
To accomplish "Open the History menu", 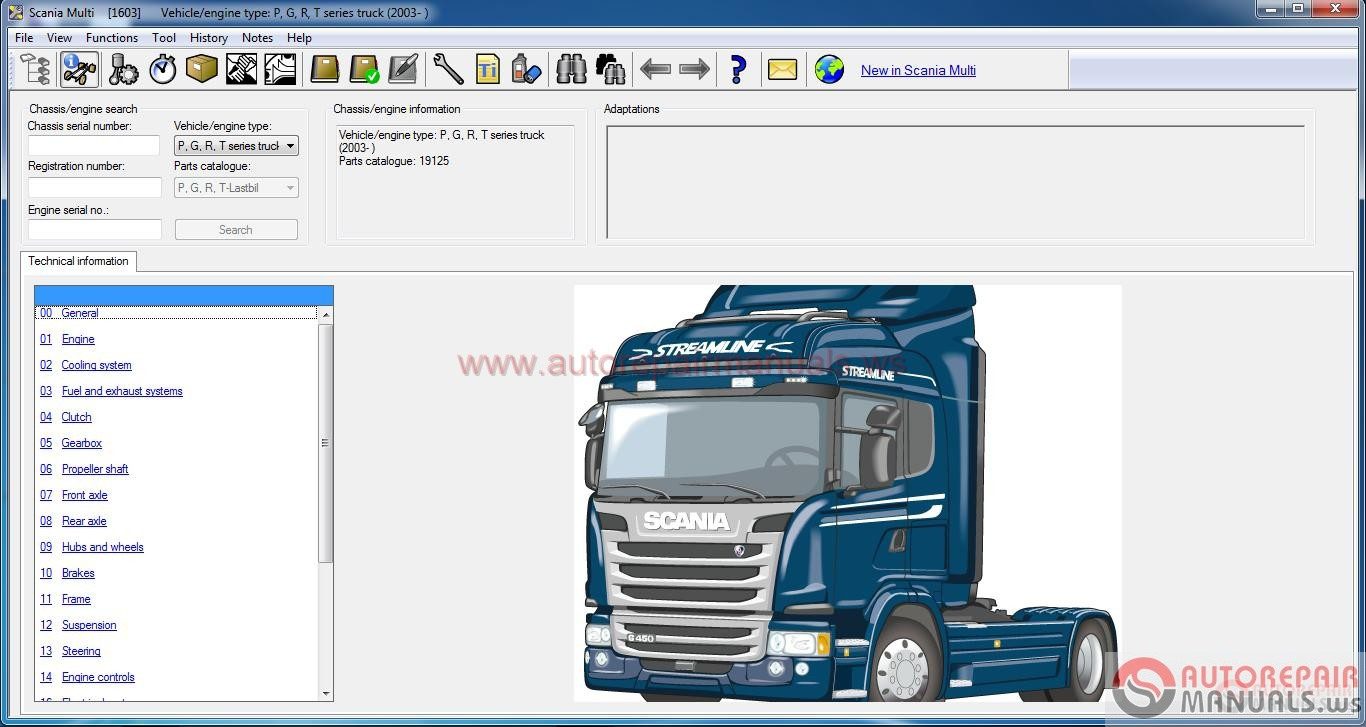I will [x=209, y=38].
